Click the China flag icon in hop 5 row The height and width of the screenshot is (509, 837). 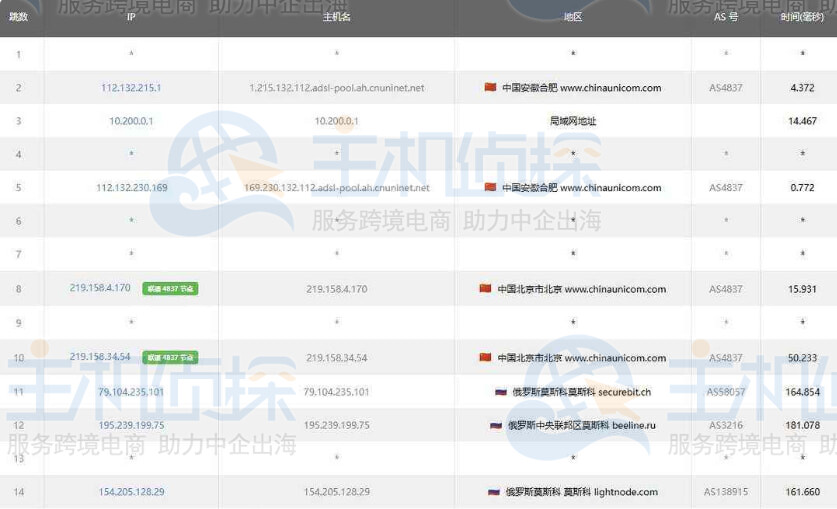pyautogui.click(x=490, y=187)
